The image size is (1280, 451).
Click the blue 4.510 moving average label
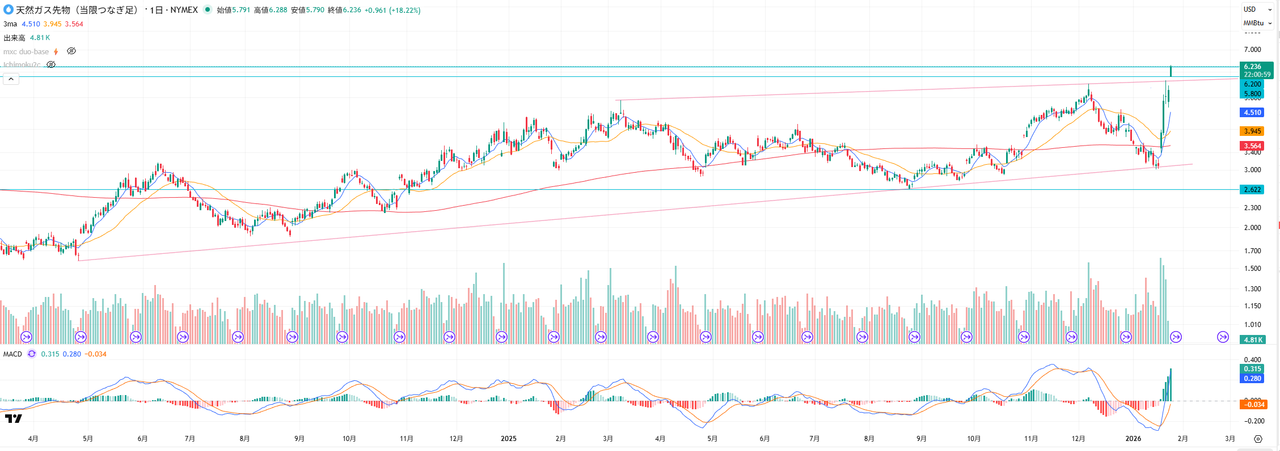(1252, 113)
